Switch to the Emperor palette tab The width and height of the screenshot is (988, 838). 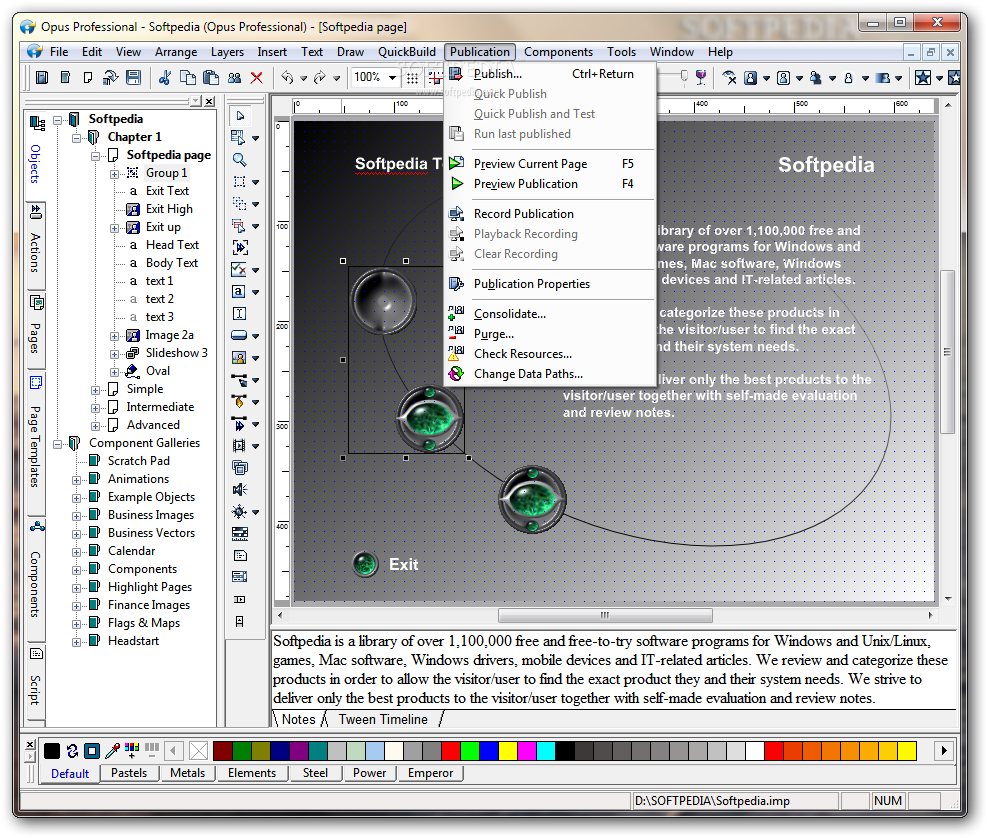pos(430,773)
